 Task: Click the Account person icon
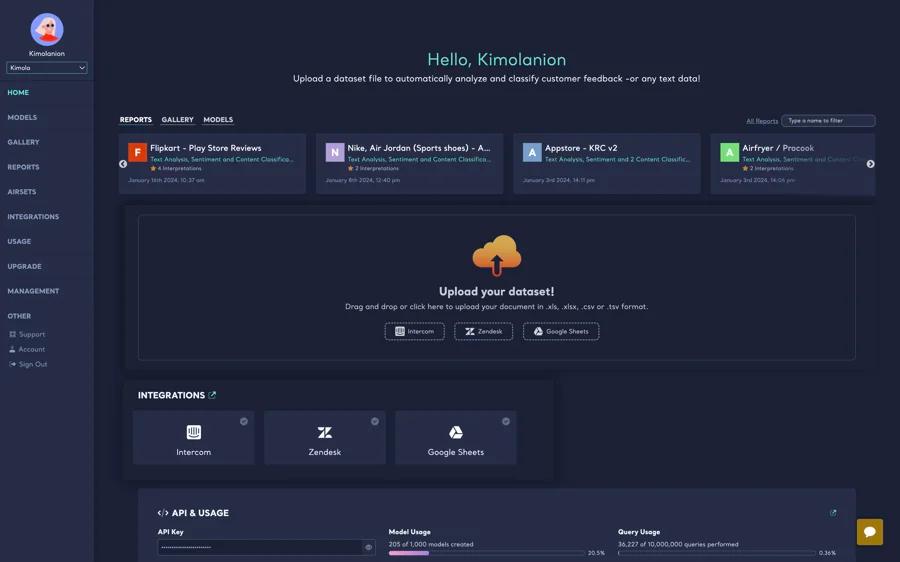12,349
